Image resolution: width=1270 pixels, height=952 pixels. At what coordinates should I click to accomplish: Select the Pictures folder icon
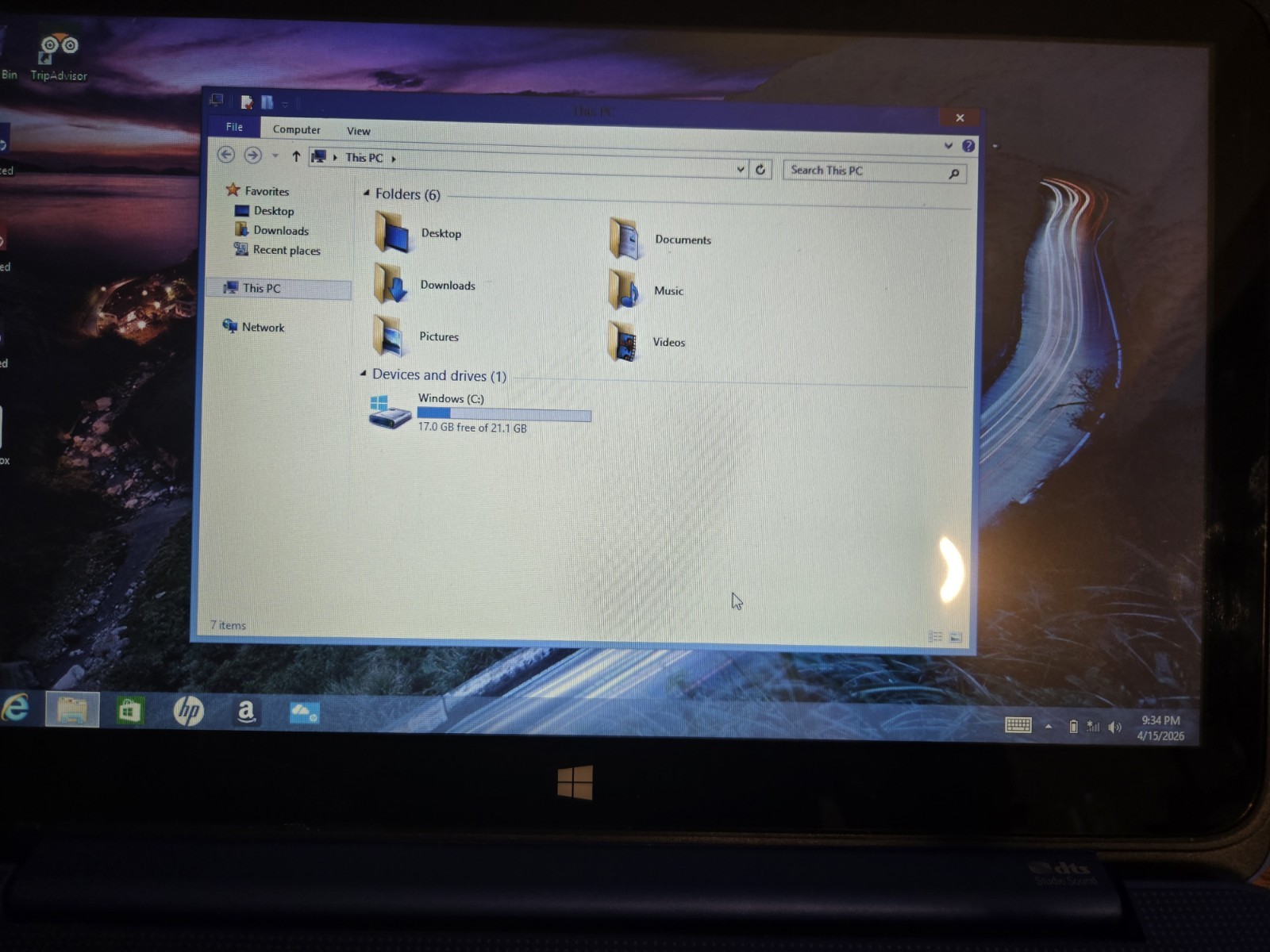[390, 336]
